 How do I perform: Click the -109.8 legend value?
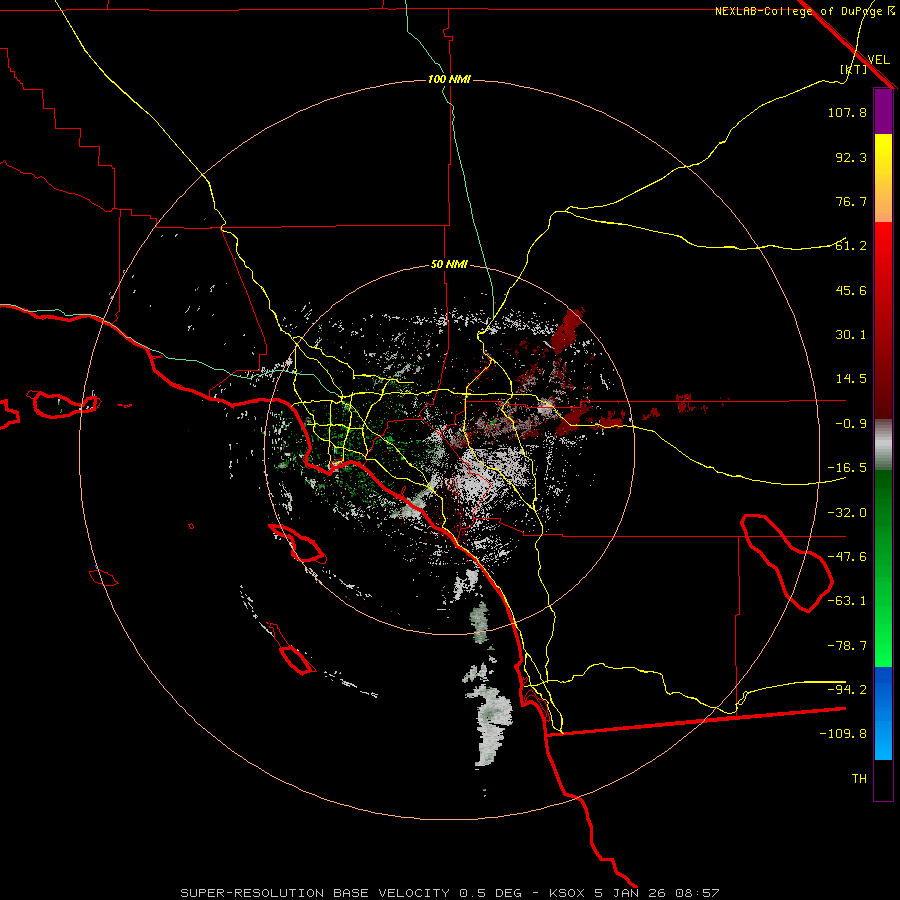tap(843, 734)
